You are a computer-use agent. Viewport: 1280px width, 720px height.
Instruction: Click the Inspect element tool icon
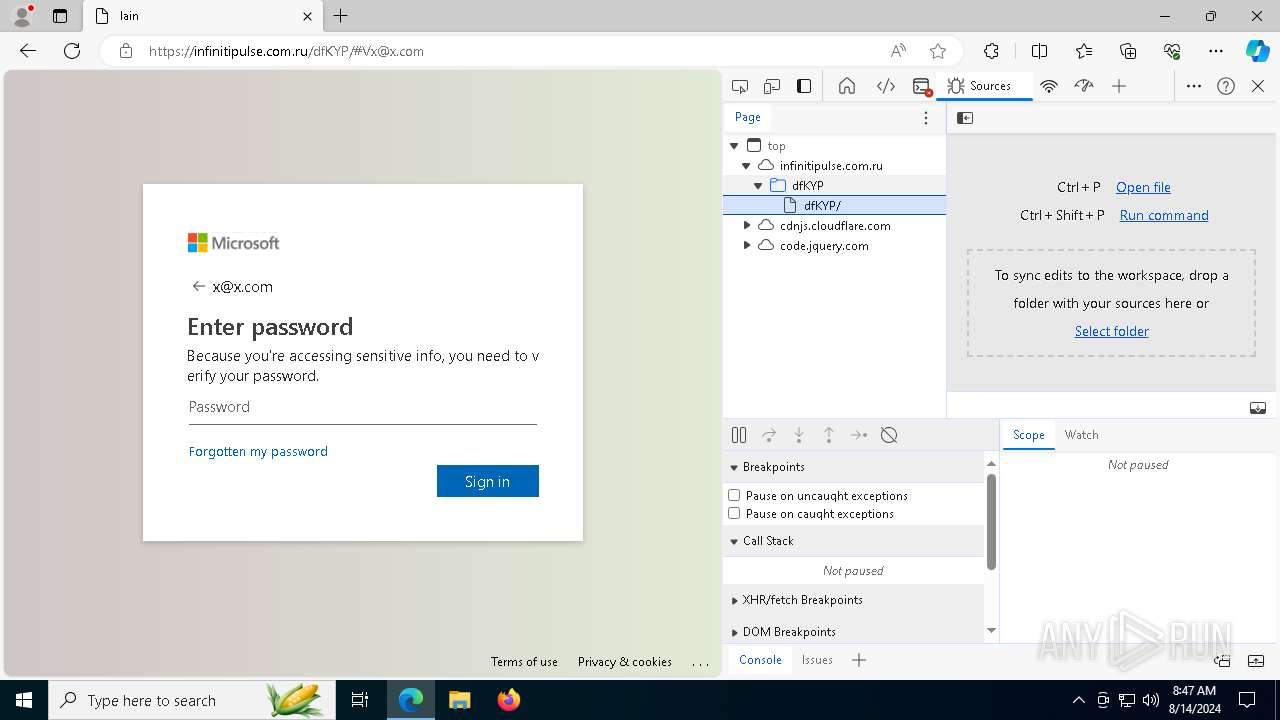click(740, 86)
